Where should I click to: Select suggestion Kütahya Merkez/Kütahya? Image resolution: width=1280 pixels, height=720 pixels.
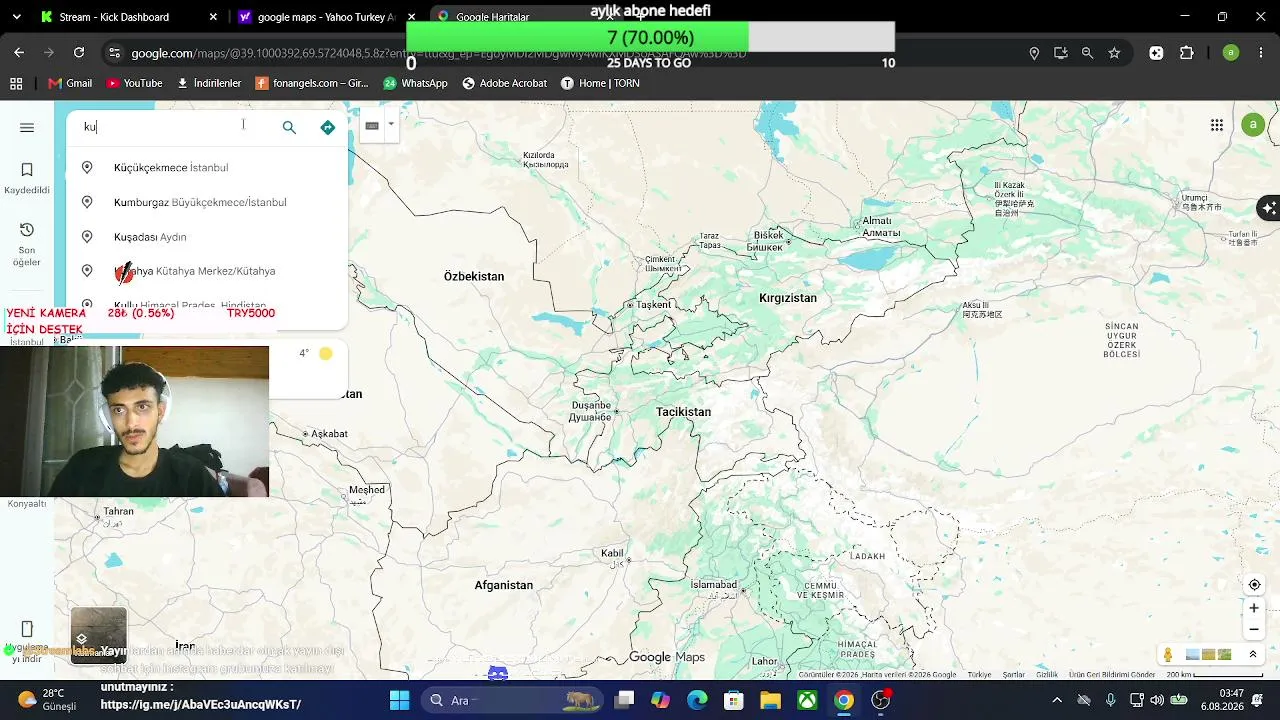tap(207, 271)
